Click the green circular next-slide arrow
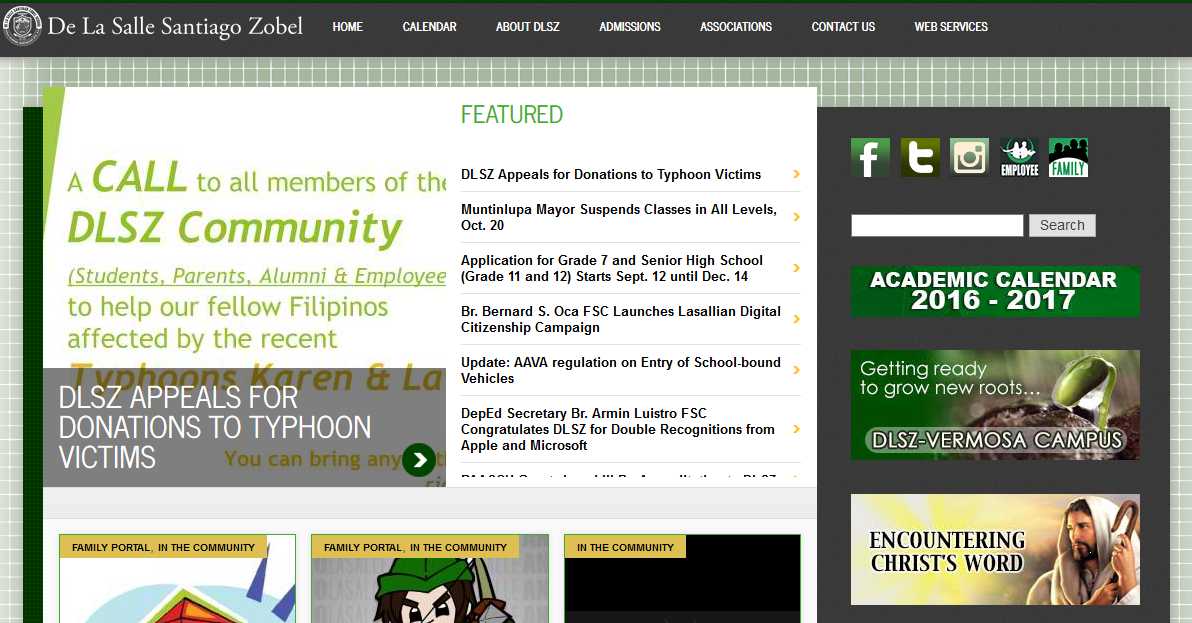 (419, 460)
